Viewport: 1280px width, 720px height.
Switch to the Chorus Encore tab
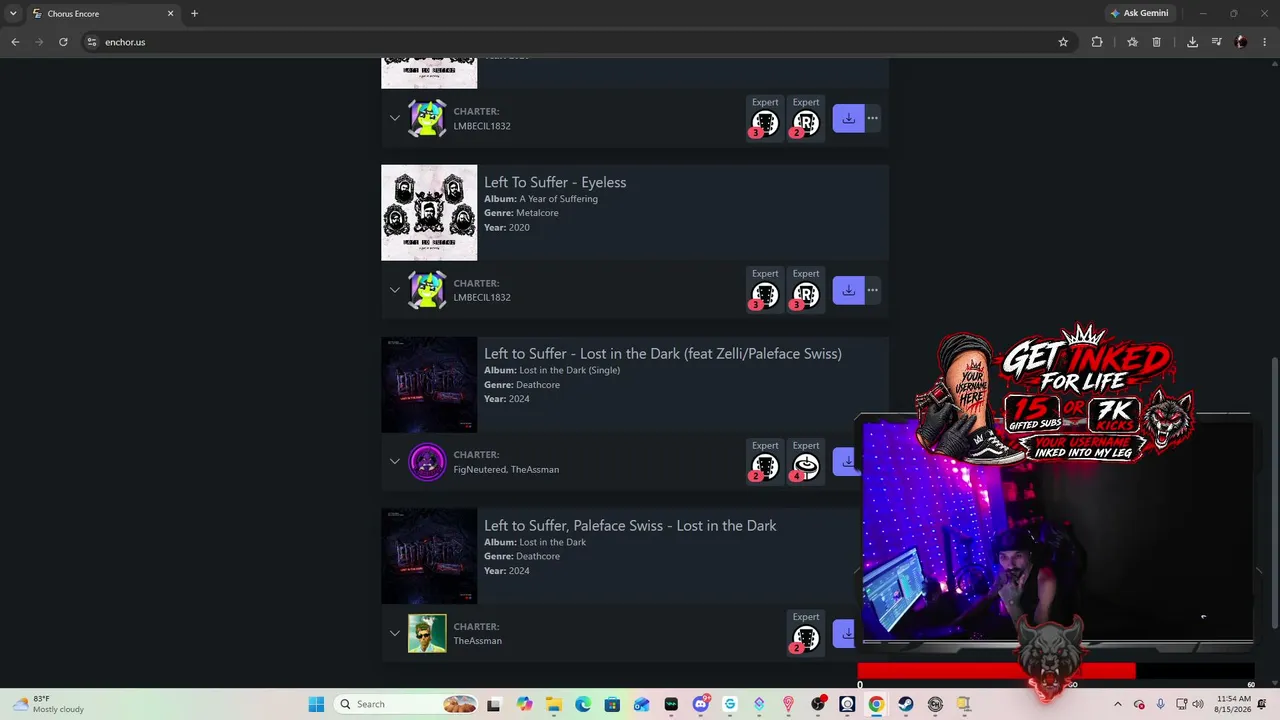tap(103, 14)
